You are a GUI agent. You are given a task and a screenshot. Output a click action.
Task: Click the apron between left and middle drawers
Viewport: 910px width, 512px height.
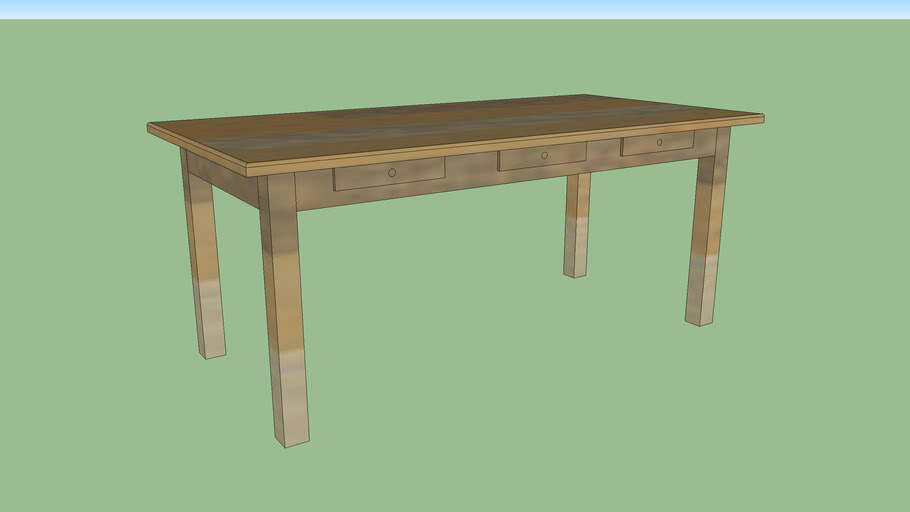[471, 170]
